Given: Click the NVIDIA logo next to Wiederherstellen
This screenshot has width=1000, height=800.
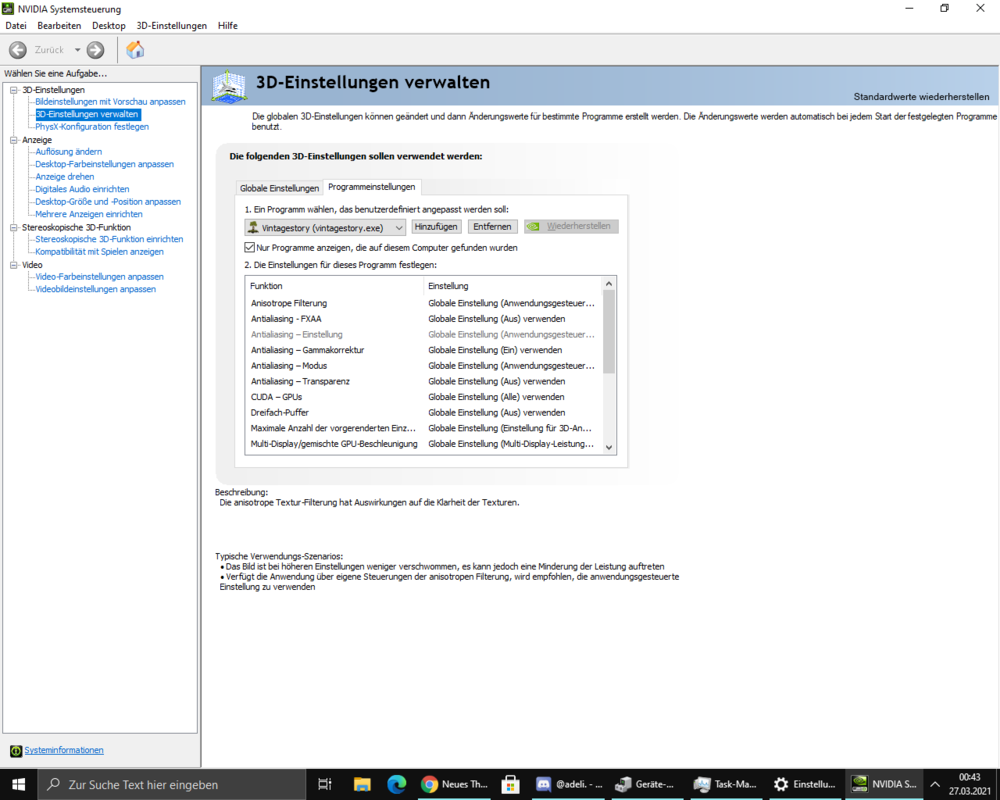Looking at the screenshot, I should point(533,226).
